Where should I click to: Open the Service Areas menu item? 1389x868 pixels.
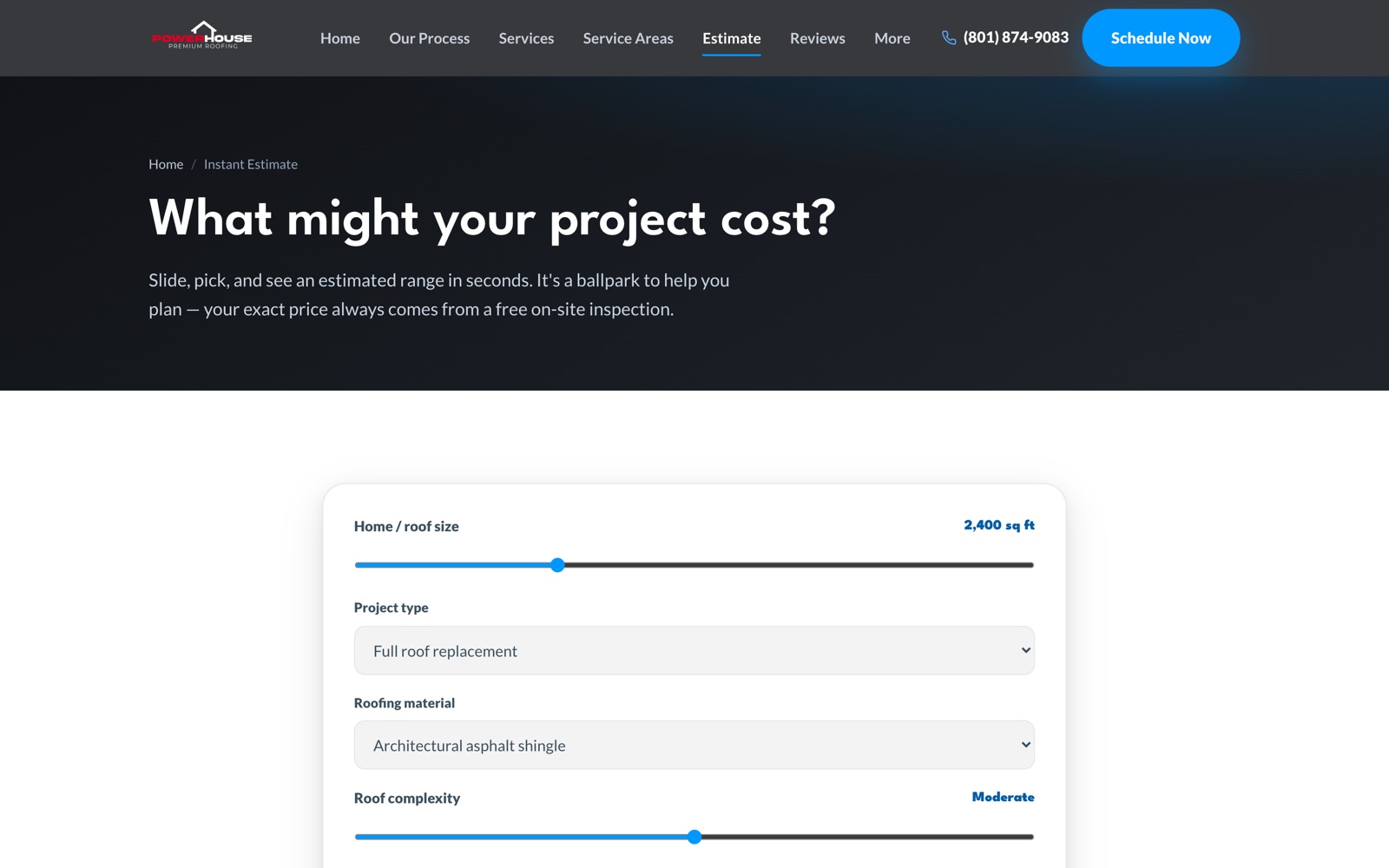tap(628, 38)
